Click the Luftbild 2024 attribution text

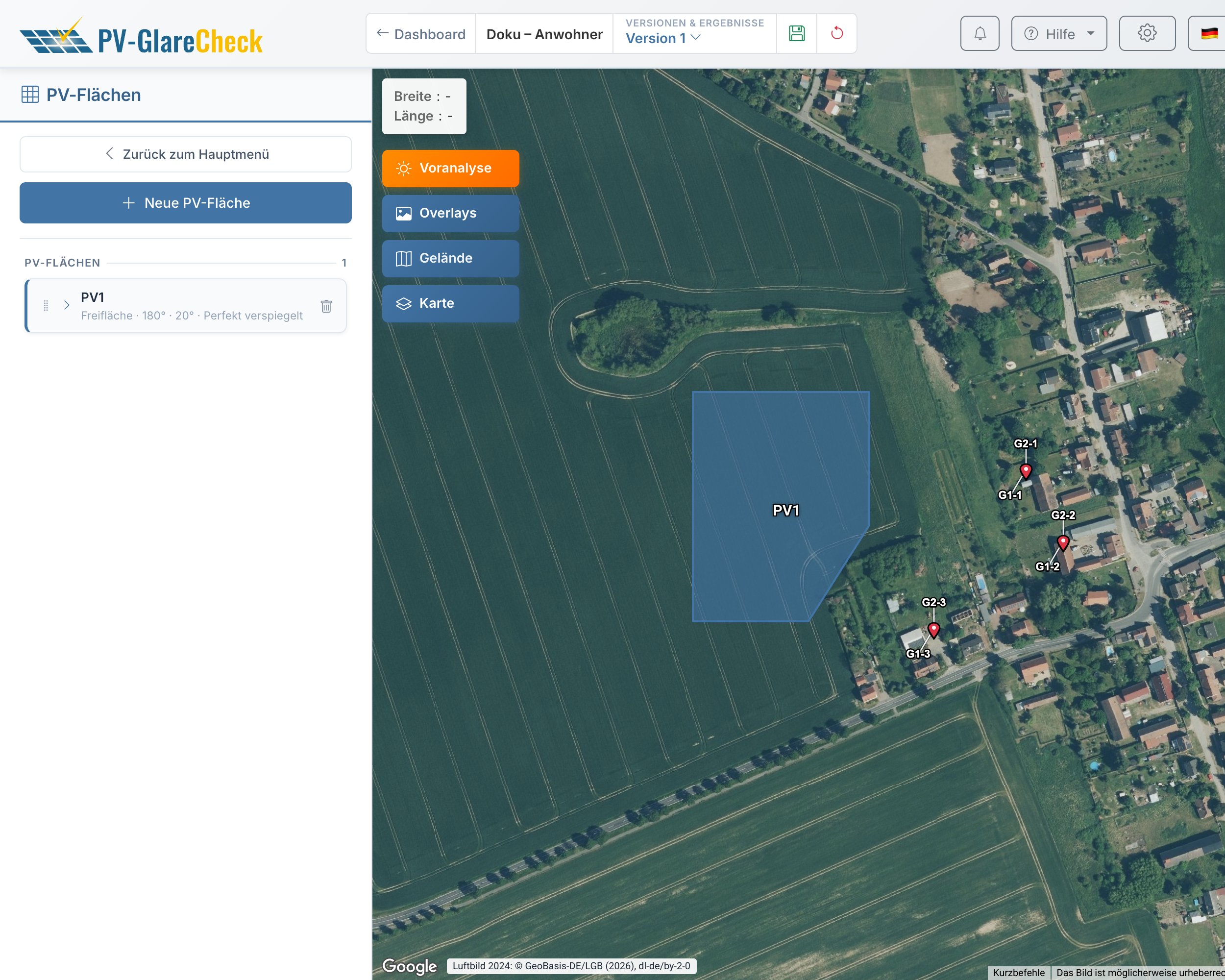571,966
